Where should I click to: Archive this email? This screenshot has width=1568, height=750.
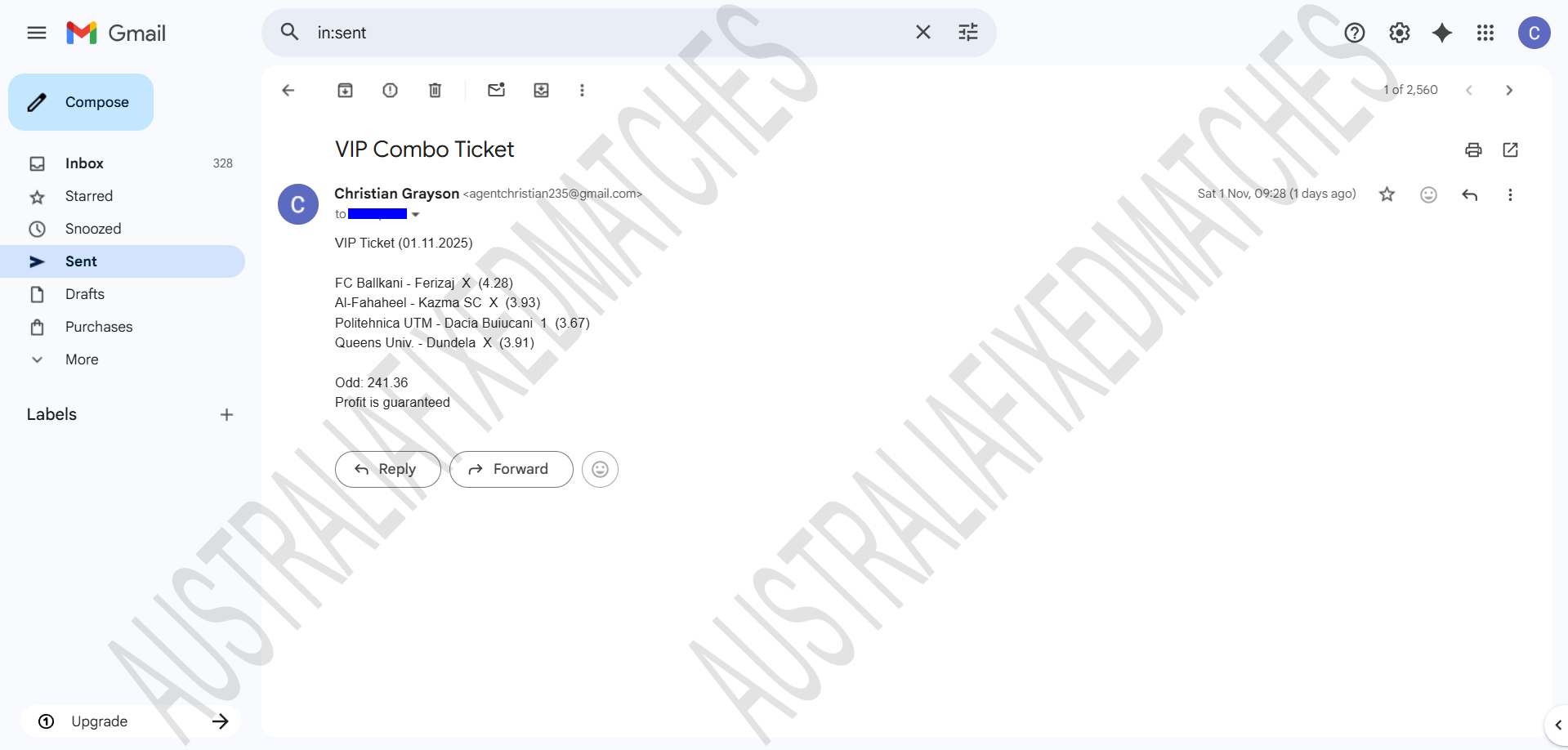tap(346, 90)
